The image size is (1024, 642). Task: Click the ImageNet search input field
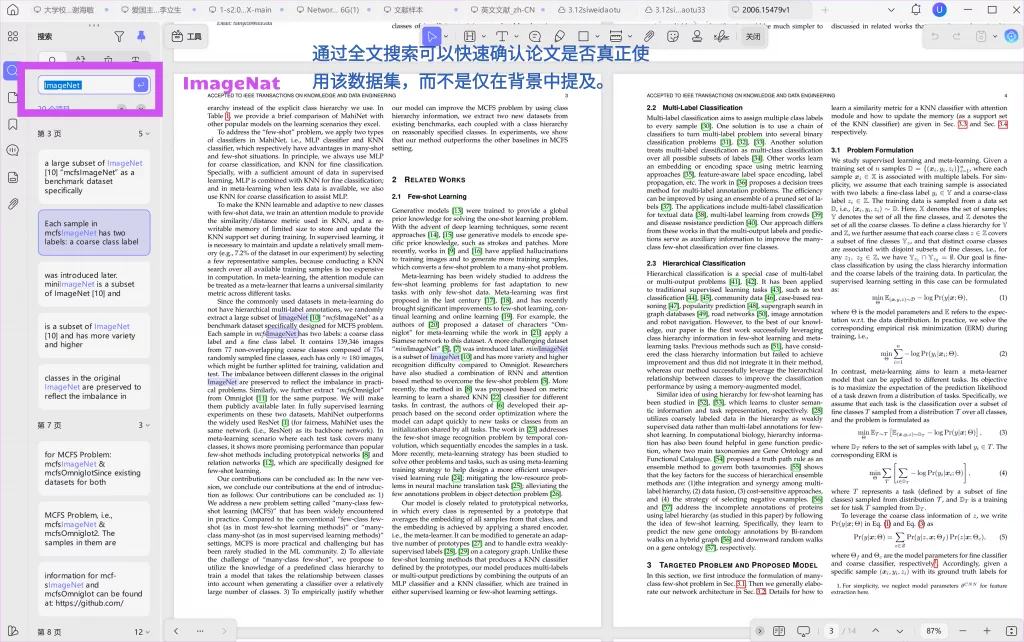(x=84, y=85)
